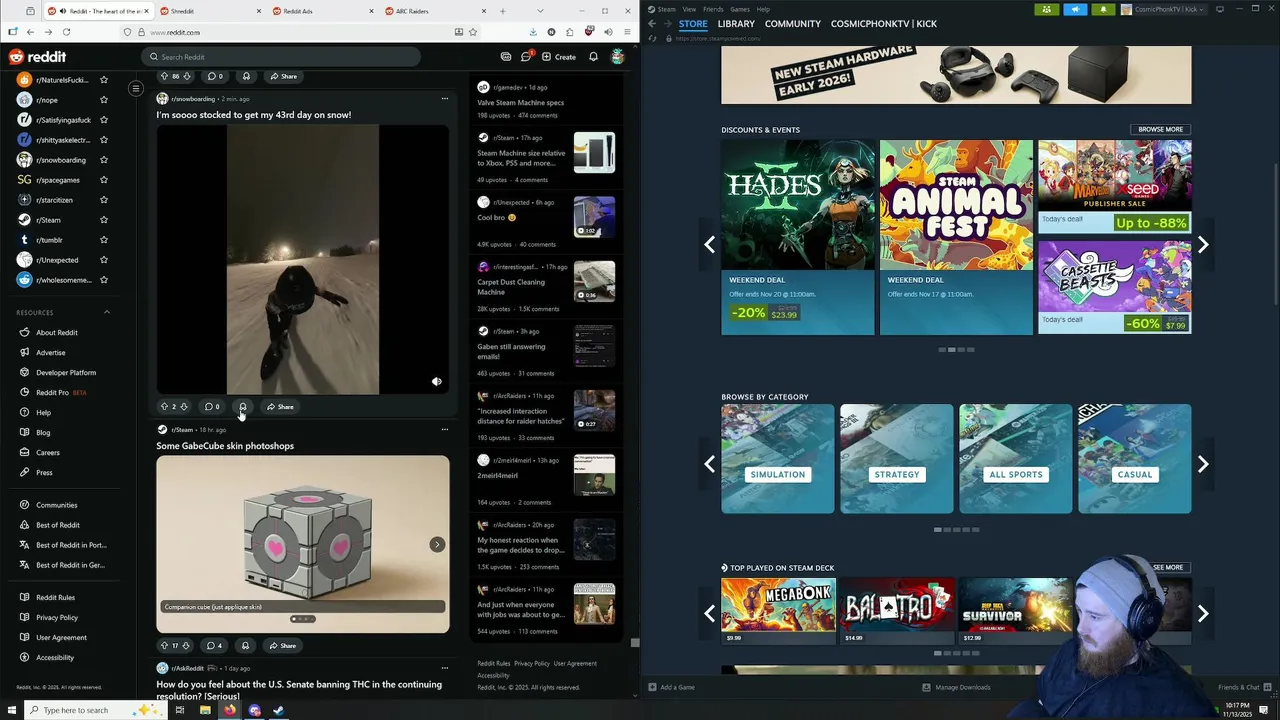Show previous Browse by Category items

pos(709,464)
